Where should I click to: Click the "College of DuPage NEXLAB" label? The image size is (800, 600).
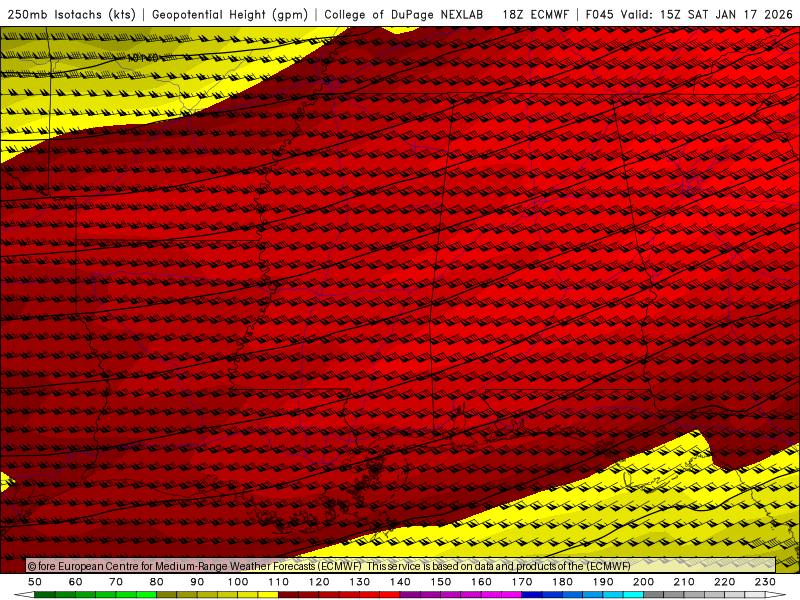click(x=404, y=14)
